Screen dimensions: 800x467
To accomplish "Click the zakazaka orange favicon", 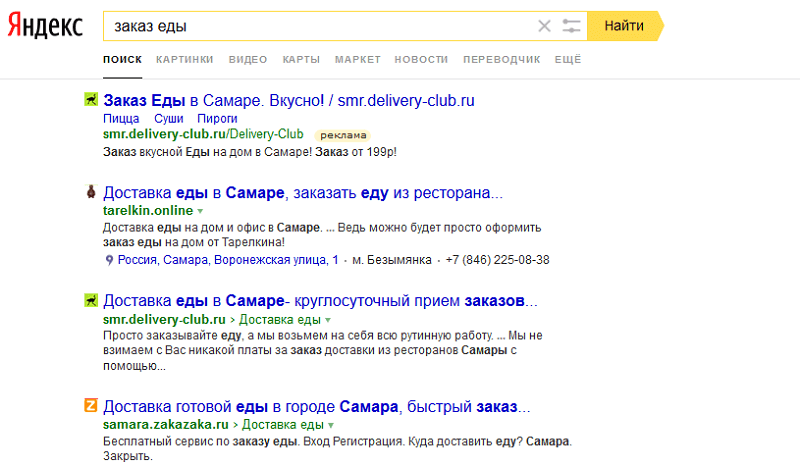I will pyautogui.click(x=91, y=406).
